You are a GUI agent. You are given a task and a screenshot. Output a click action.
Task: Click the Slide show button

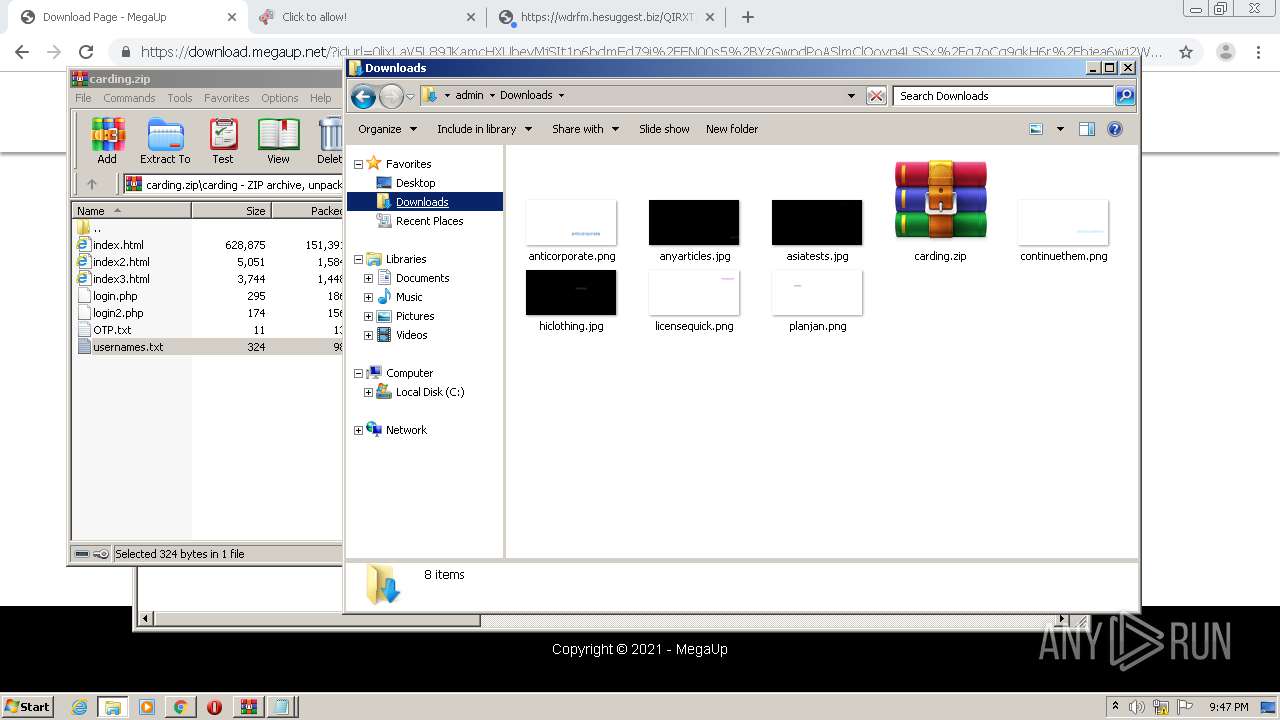pyautogui.click(x=664, y=129)
